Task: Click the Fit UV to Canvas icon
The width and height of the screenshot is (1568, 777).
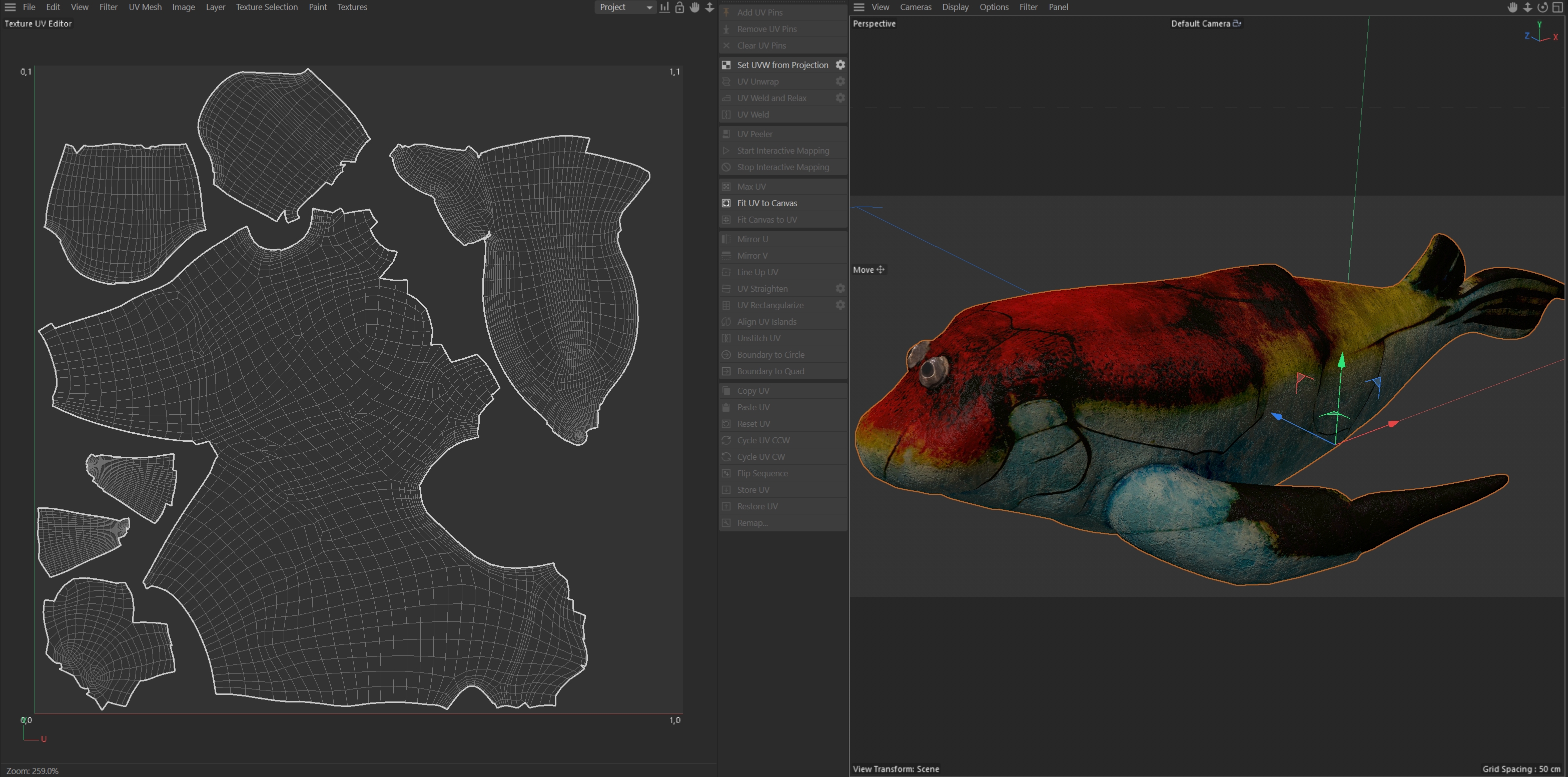Action: point(726,203)
